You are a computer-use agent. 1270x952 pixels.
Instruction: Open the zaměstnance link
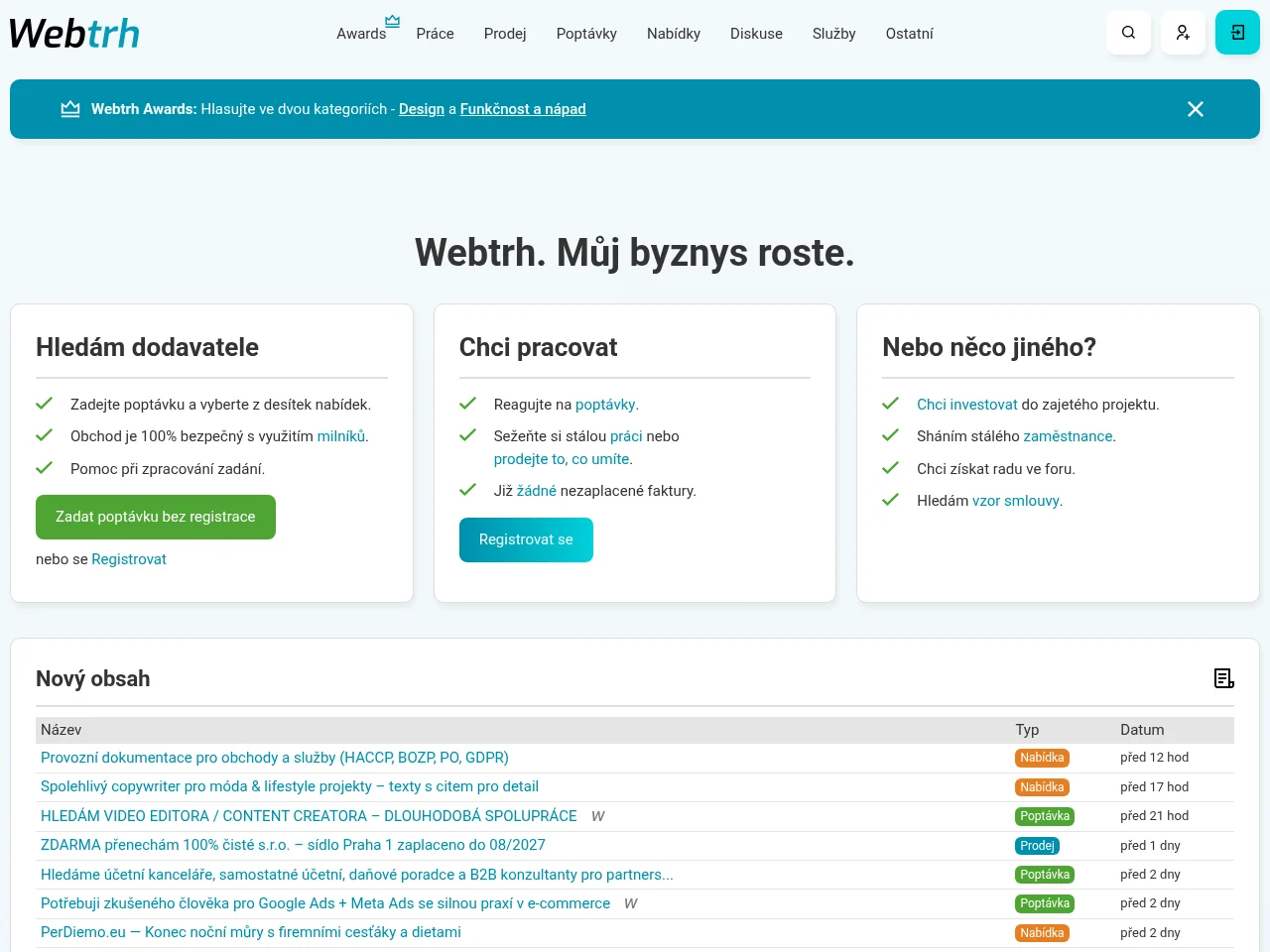[x=1068, y=436]
